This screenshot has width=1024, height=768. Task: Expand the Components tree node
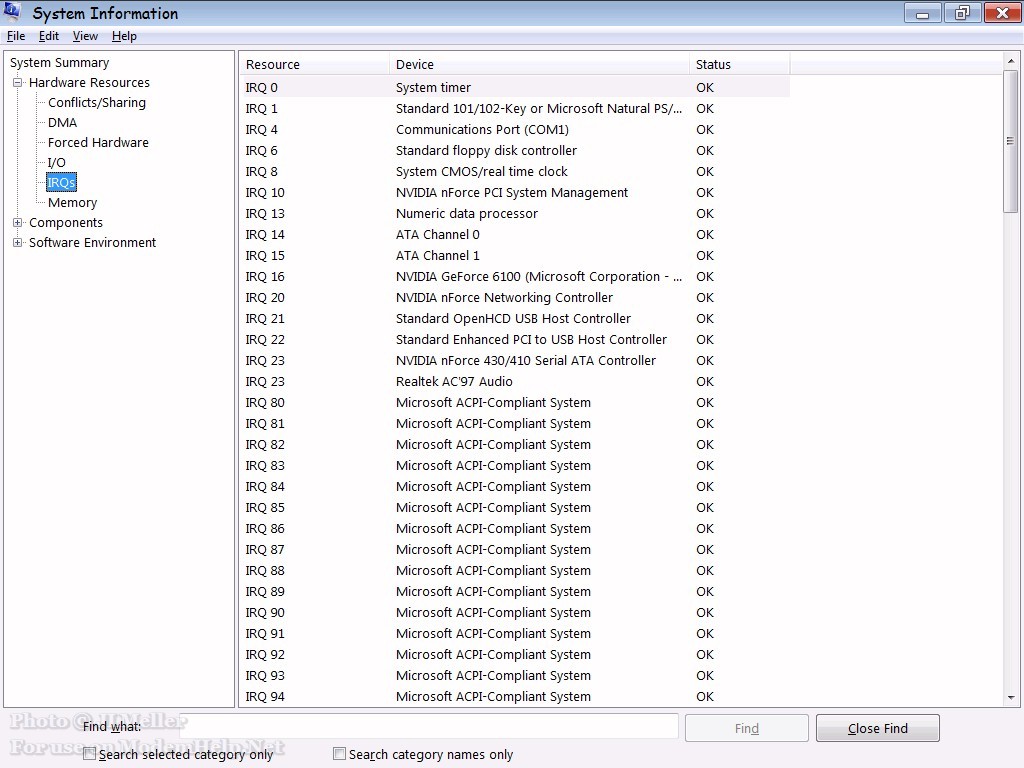click(18, 223)
